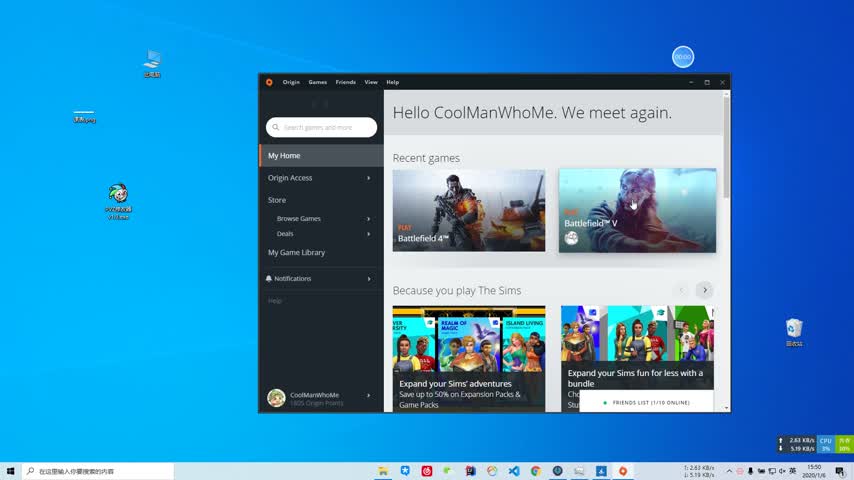Screen dimensions: 854x480
Task: Open Google Chrome from the taskbar
Action: [x=535, y=471]
